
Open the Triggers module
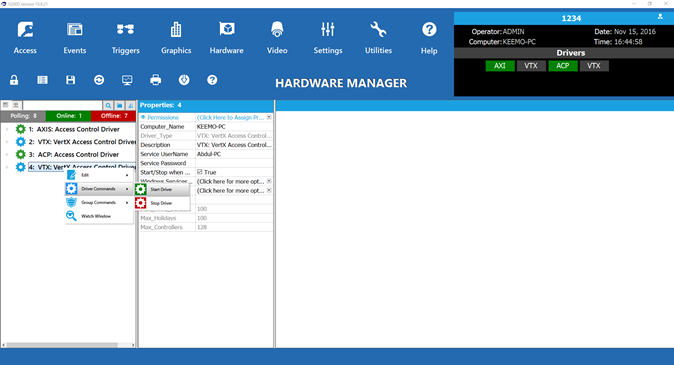125,38
